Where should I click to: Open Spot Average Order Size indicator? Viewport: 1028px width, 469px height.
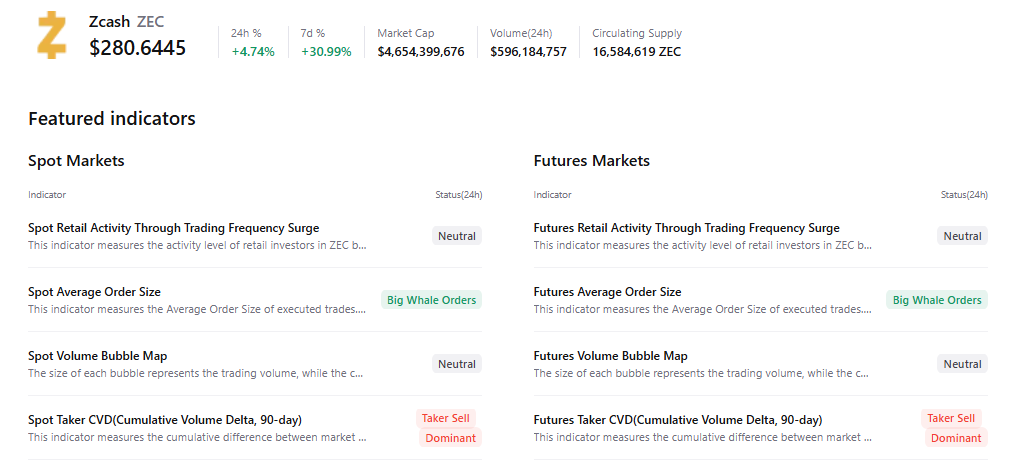coord(94,292)
